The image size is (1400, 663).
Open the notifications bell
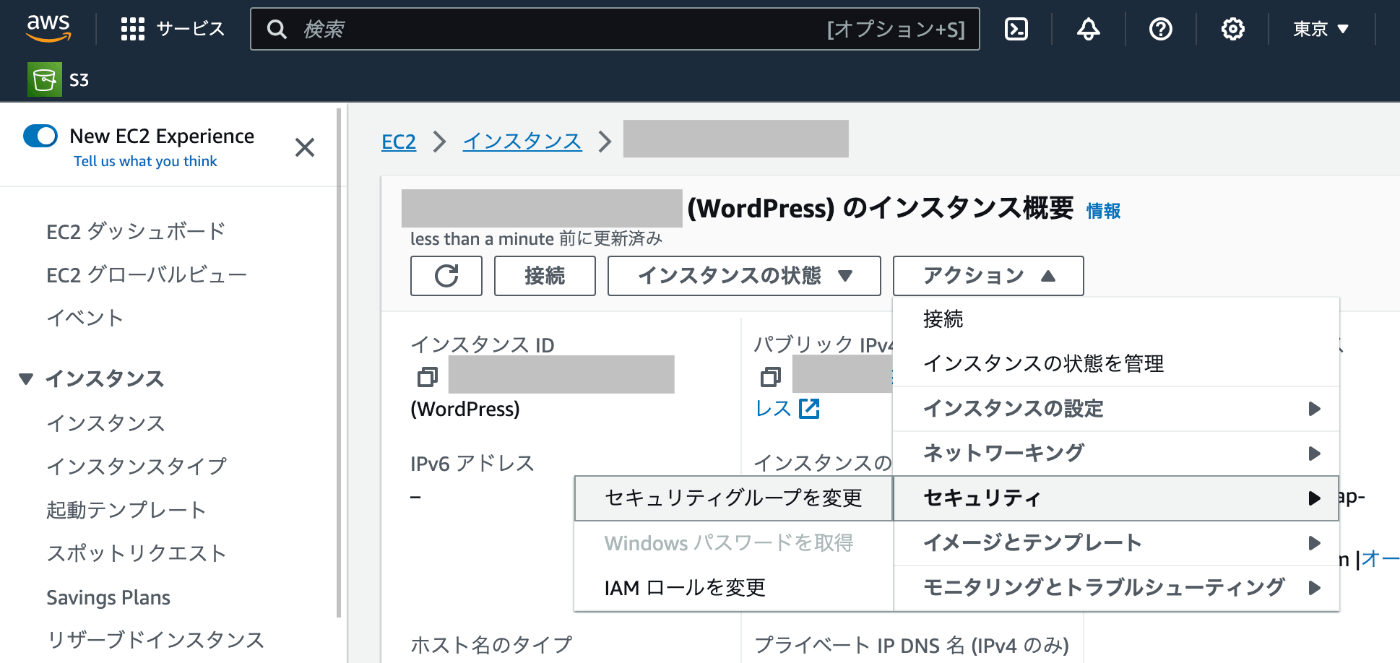1088,29
